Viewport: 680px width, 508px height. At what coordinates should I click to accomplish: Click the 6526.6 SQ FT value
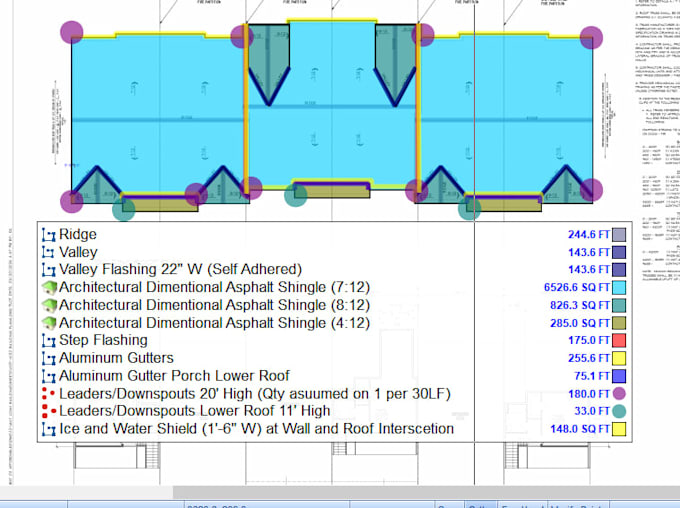(x=576, y=288)
